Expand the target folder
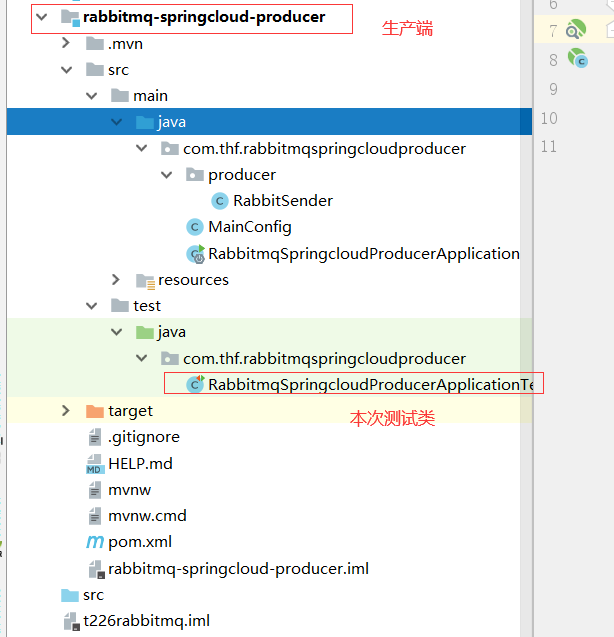 [66, 411]
